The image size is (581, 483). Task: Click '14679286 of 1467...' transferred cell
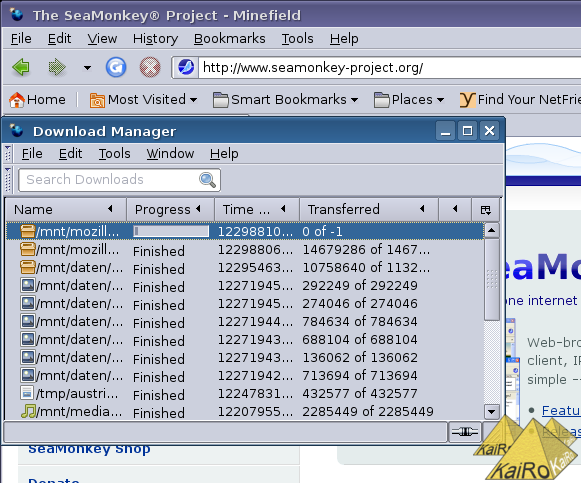pos(366,250)
